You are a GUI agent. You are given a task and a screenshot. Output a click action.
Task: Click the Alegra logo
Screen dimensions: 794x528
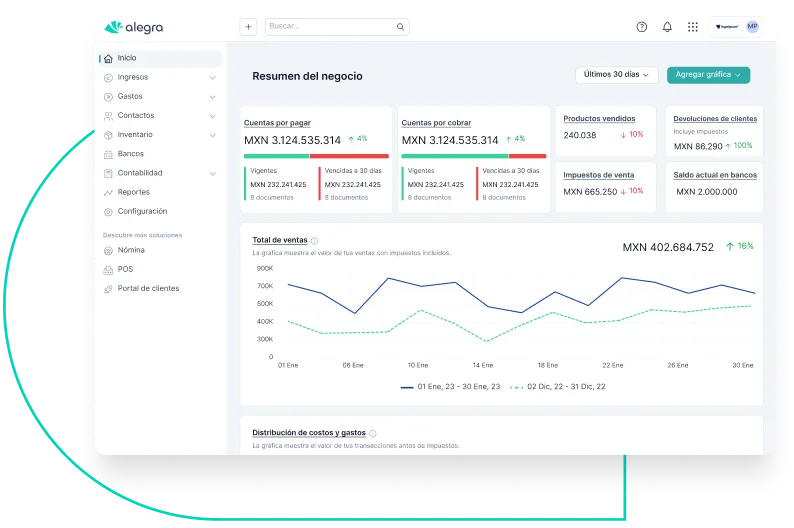click(x=134, y=27)
